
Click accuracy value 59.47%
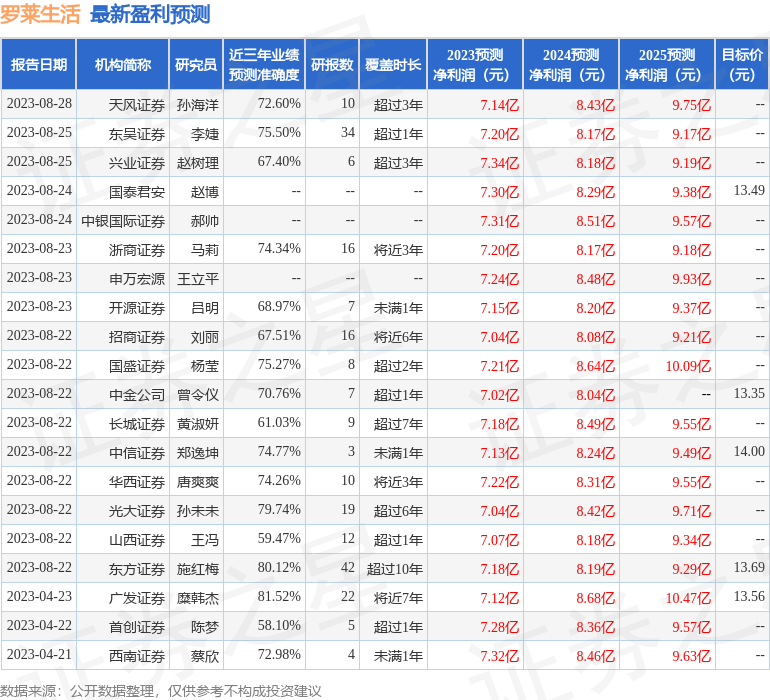(x=279, y=538)
